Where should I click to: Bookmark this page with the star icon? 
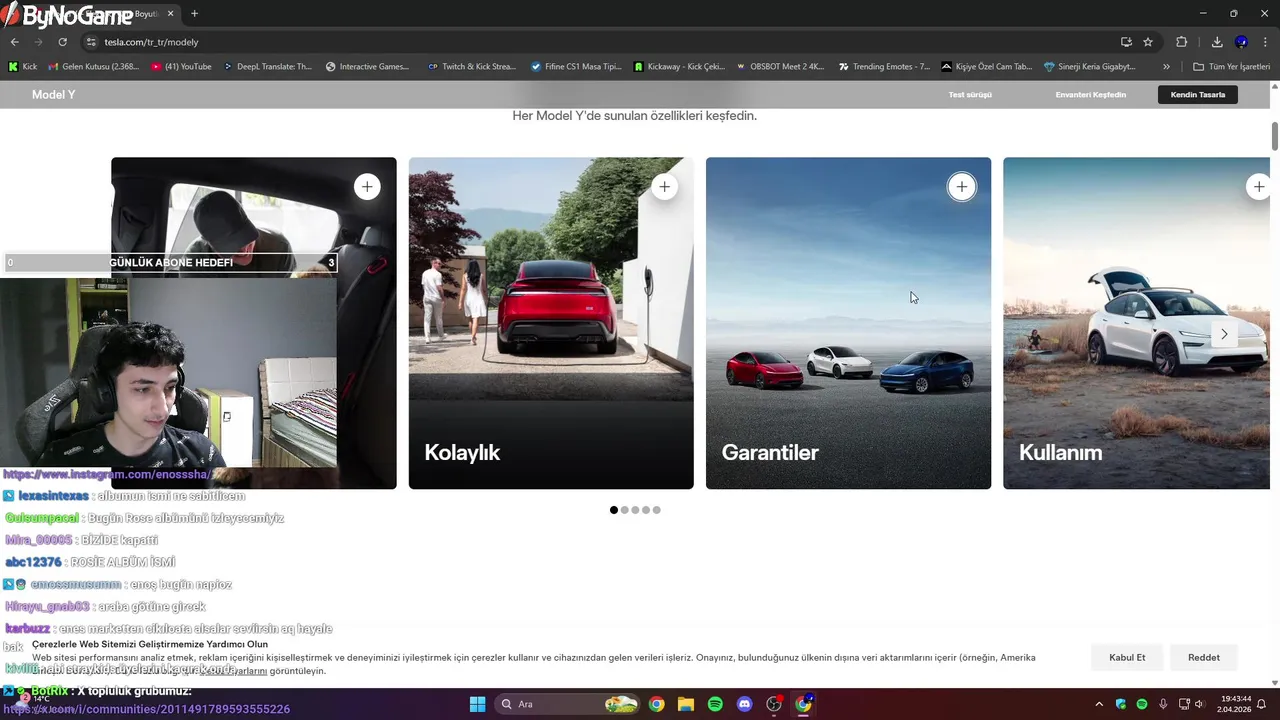1148,42
